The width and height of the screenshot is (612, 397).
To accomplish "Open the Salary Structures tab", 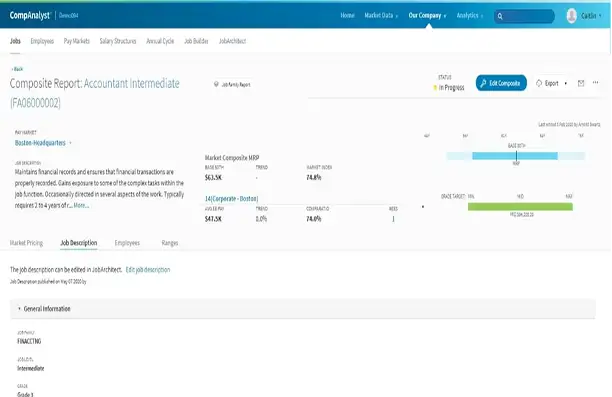I will coord(118,41).
